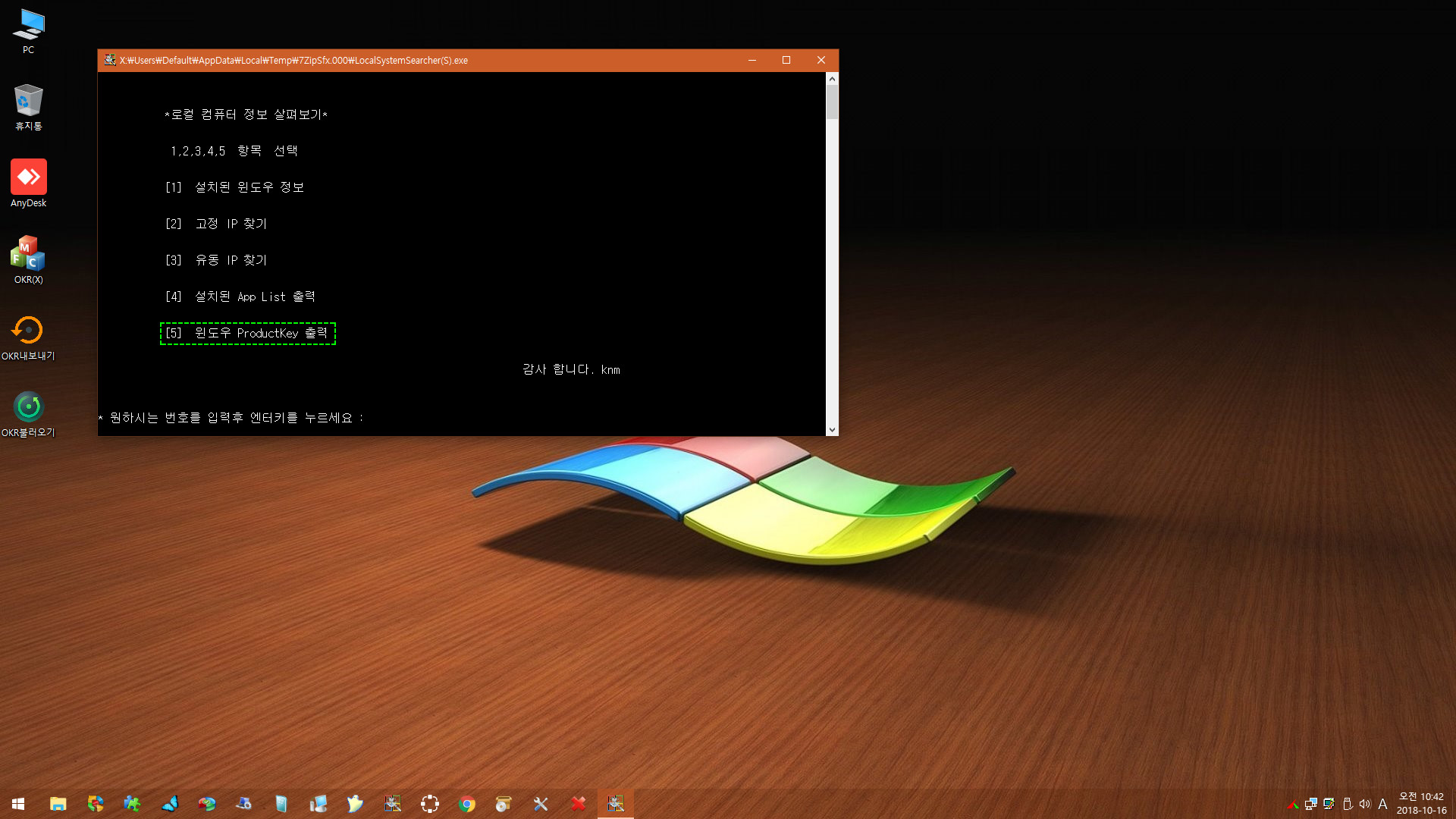Click the blue butterfly taskbar icon
Screen dimensions: 1456x819
pos(170,804)
